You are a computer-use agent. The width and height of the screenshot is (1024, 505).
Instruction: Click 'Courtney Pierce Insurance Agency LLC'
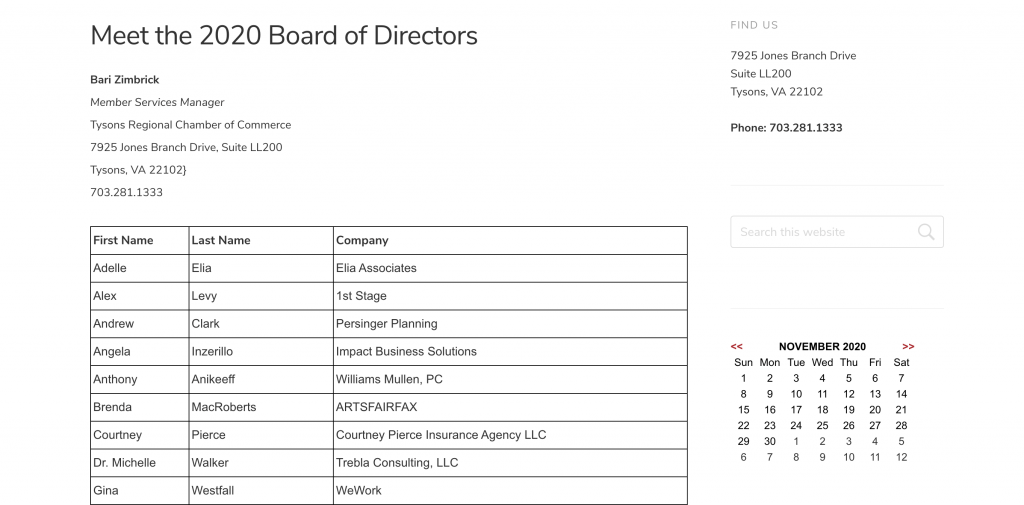(x=510, y=435)
